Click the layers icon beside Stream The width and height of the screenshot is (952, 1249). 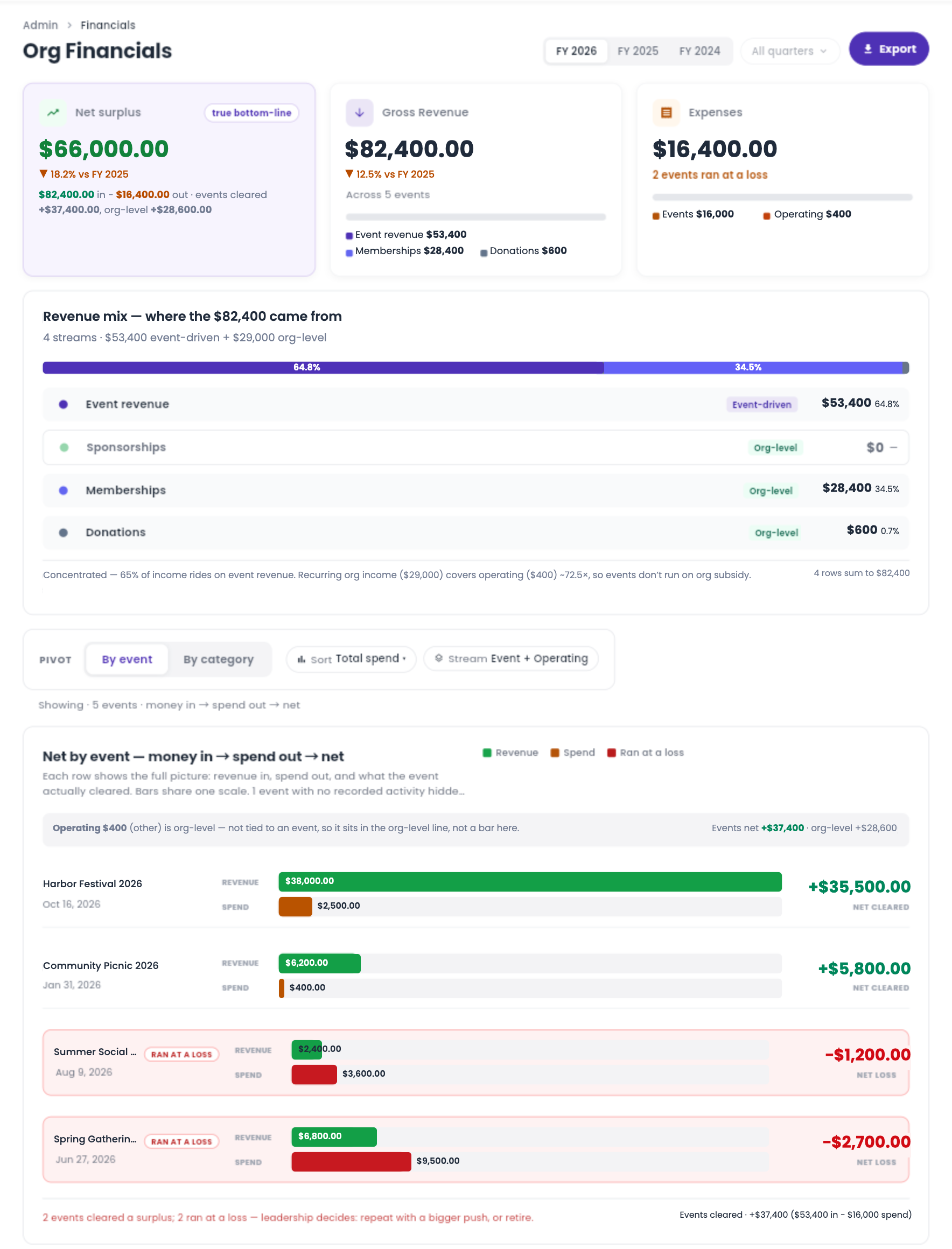pyautogui.click(x=439, y=658)
